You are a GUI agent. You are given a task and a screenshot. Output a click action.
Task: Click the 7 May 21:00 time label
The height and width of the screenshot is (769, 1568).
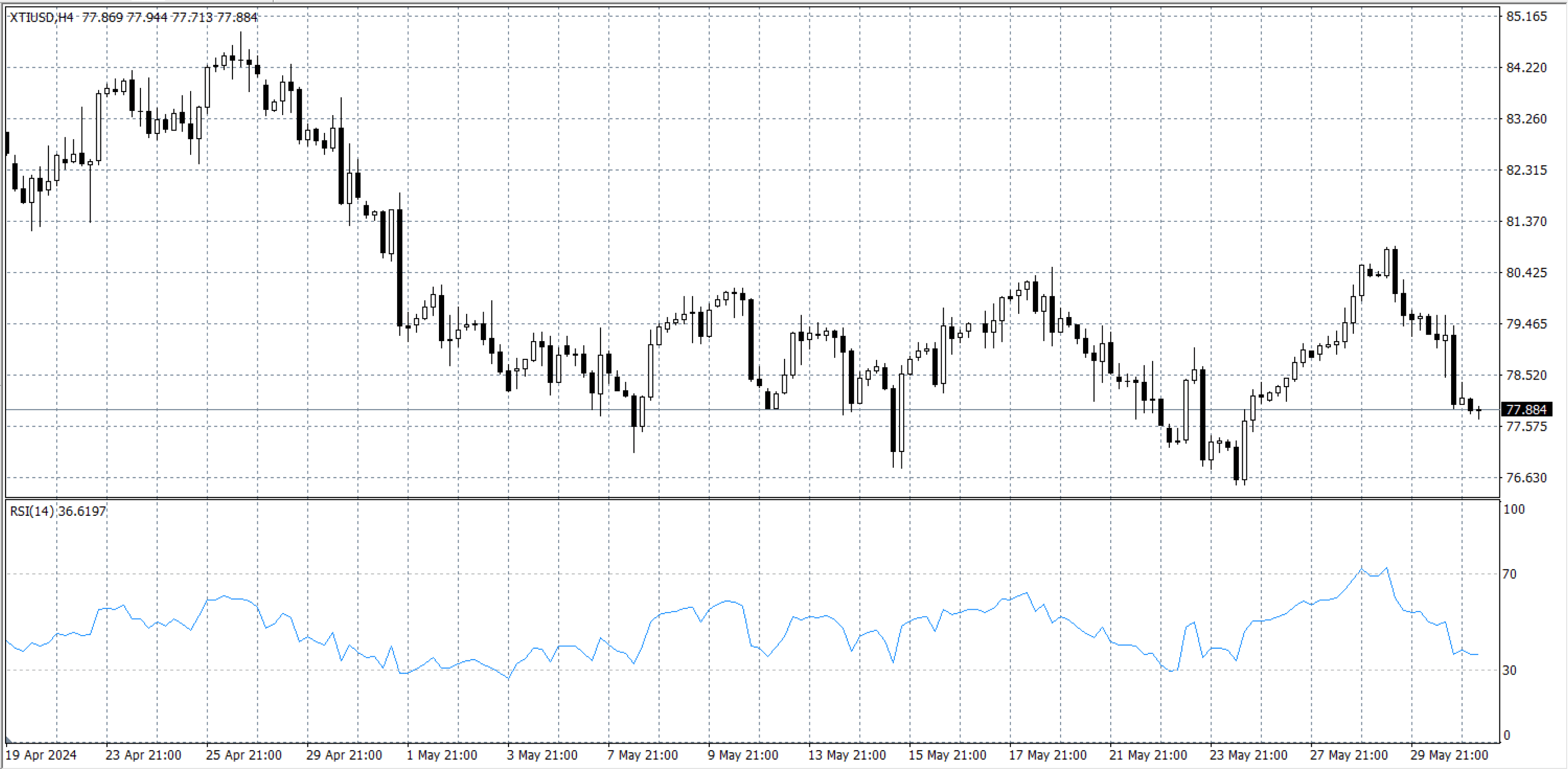pyautogui.click(x=642, y=755)
